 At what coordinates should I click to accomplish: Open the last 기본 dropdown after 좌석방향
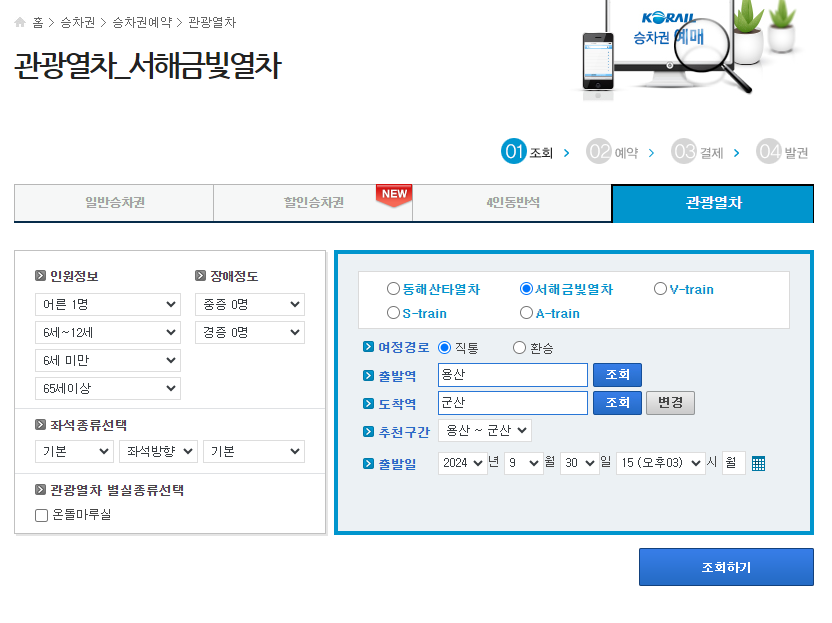tap(254, 452)
